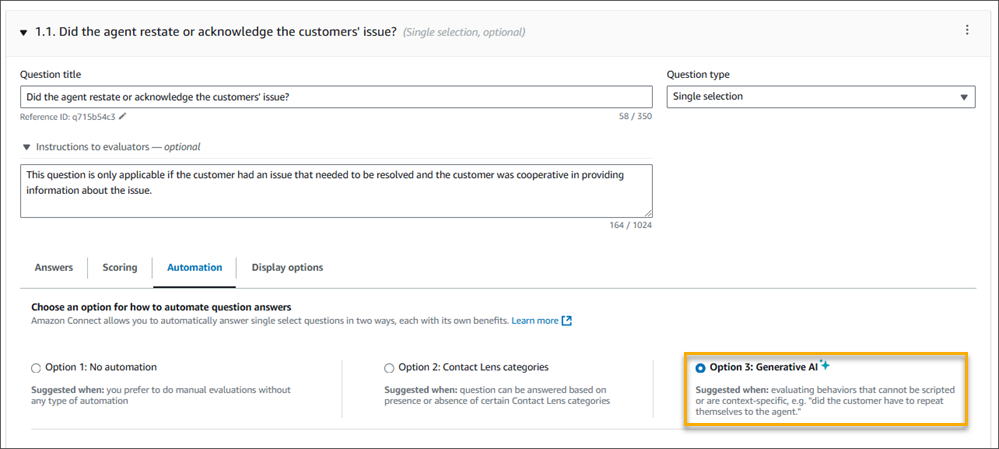Grab the resize handle of the instructions textbox

click(x=648, y=212)
